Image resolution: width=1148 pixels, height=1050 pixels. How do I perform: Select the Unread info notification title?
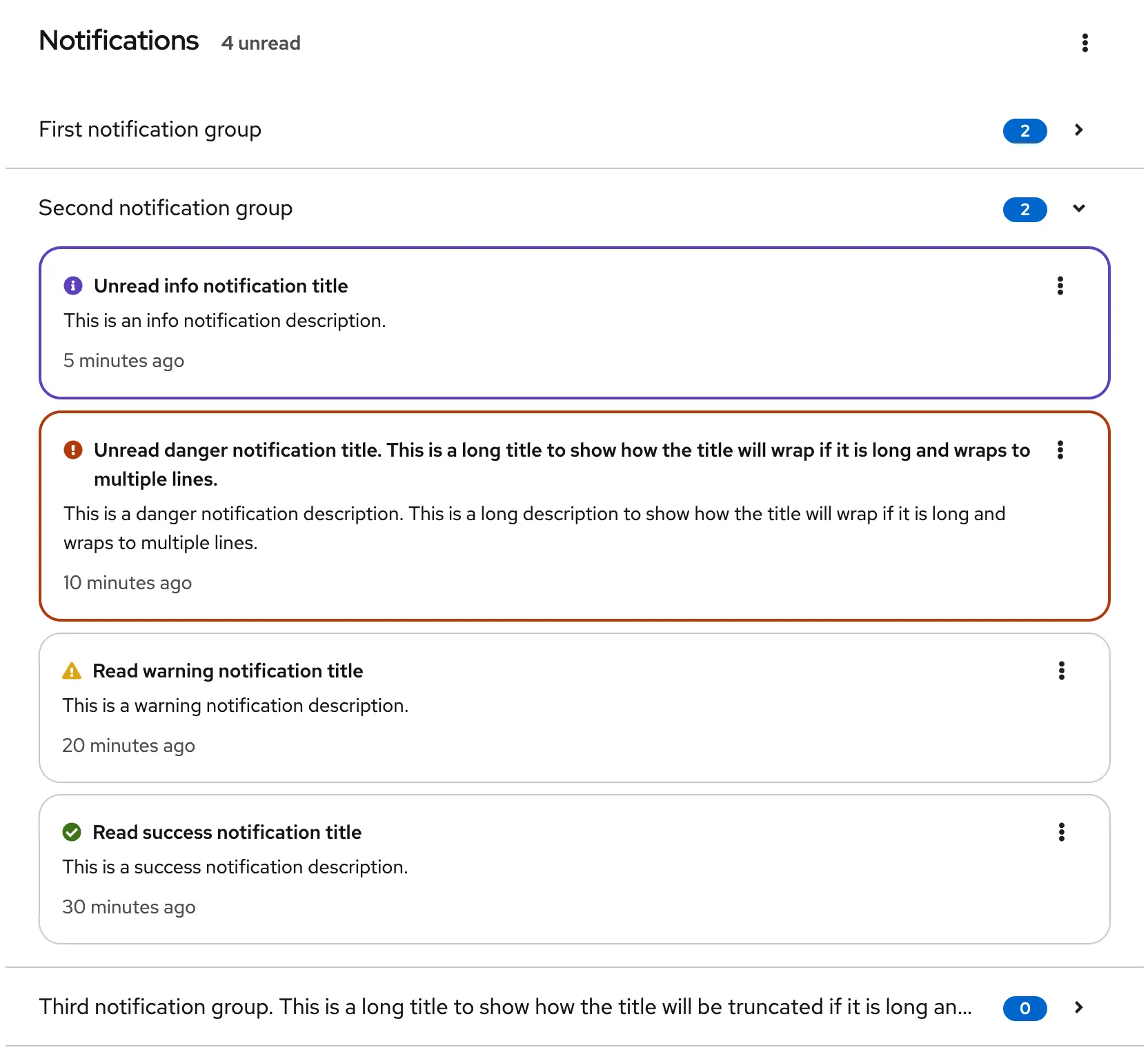click(221, 286)
